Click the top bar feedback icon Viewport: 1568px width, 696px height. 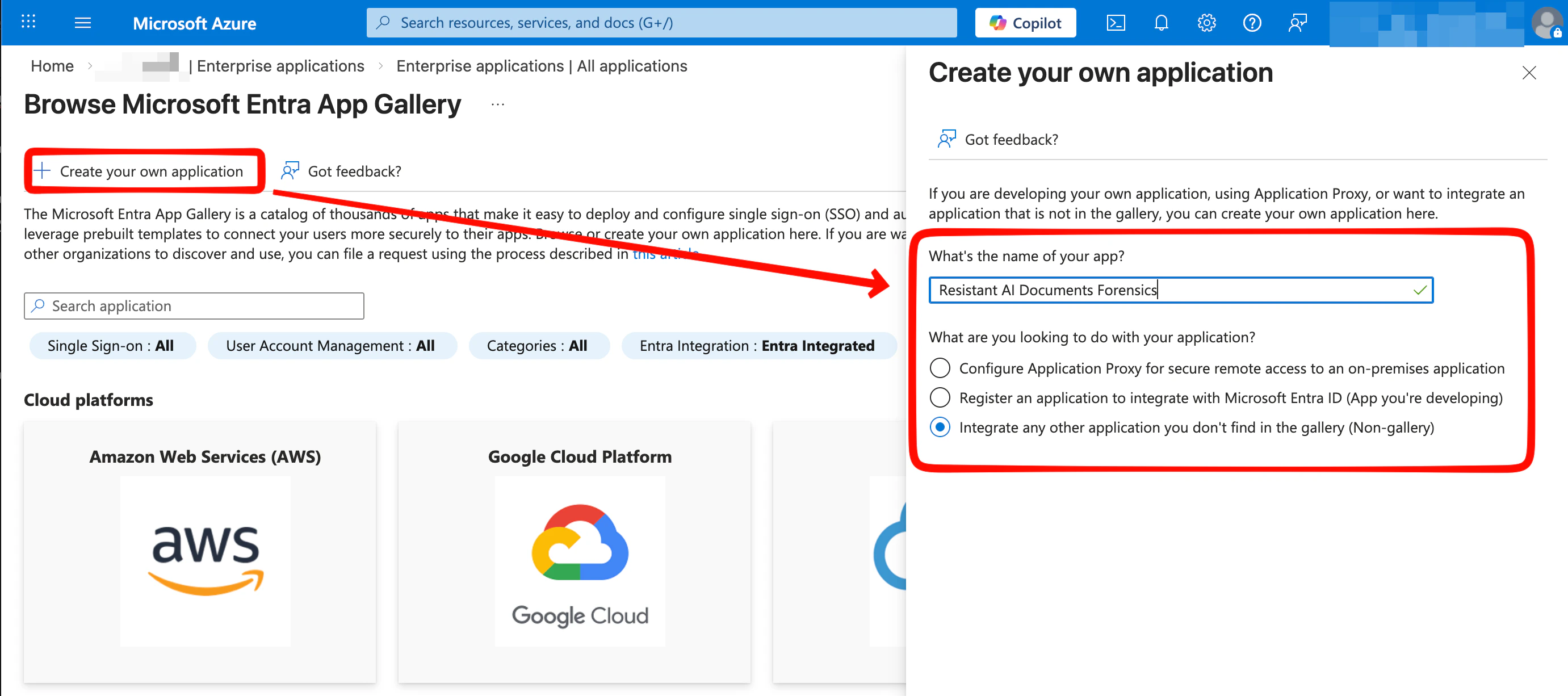pos(1297,23)
